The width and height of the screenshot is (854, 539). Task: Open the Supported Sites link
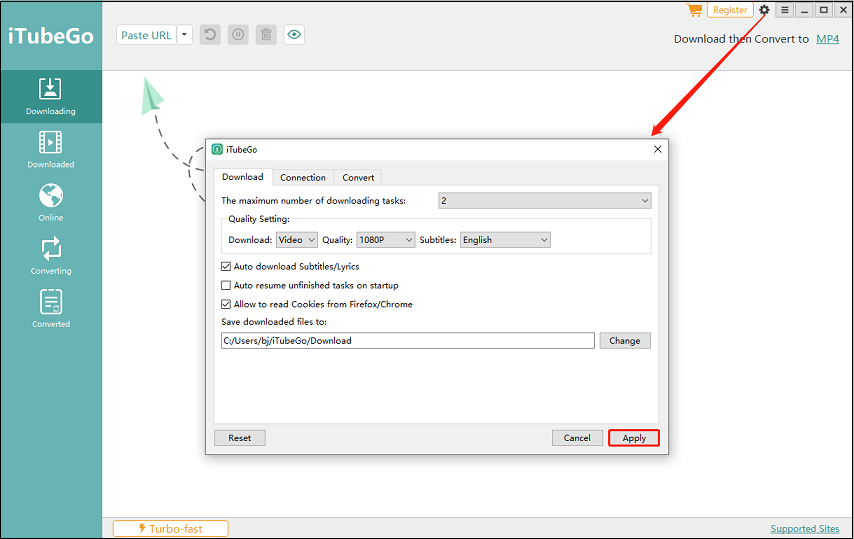click(804, 529)
